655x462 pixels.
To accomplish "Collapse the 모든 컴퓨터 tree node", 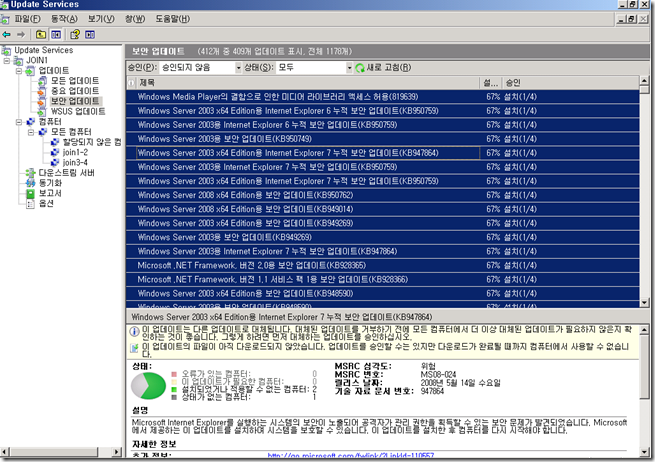I will tap(31, 132).
